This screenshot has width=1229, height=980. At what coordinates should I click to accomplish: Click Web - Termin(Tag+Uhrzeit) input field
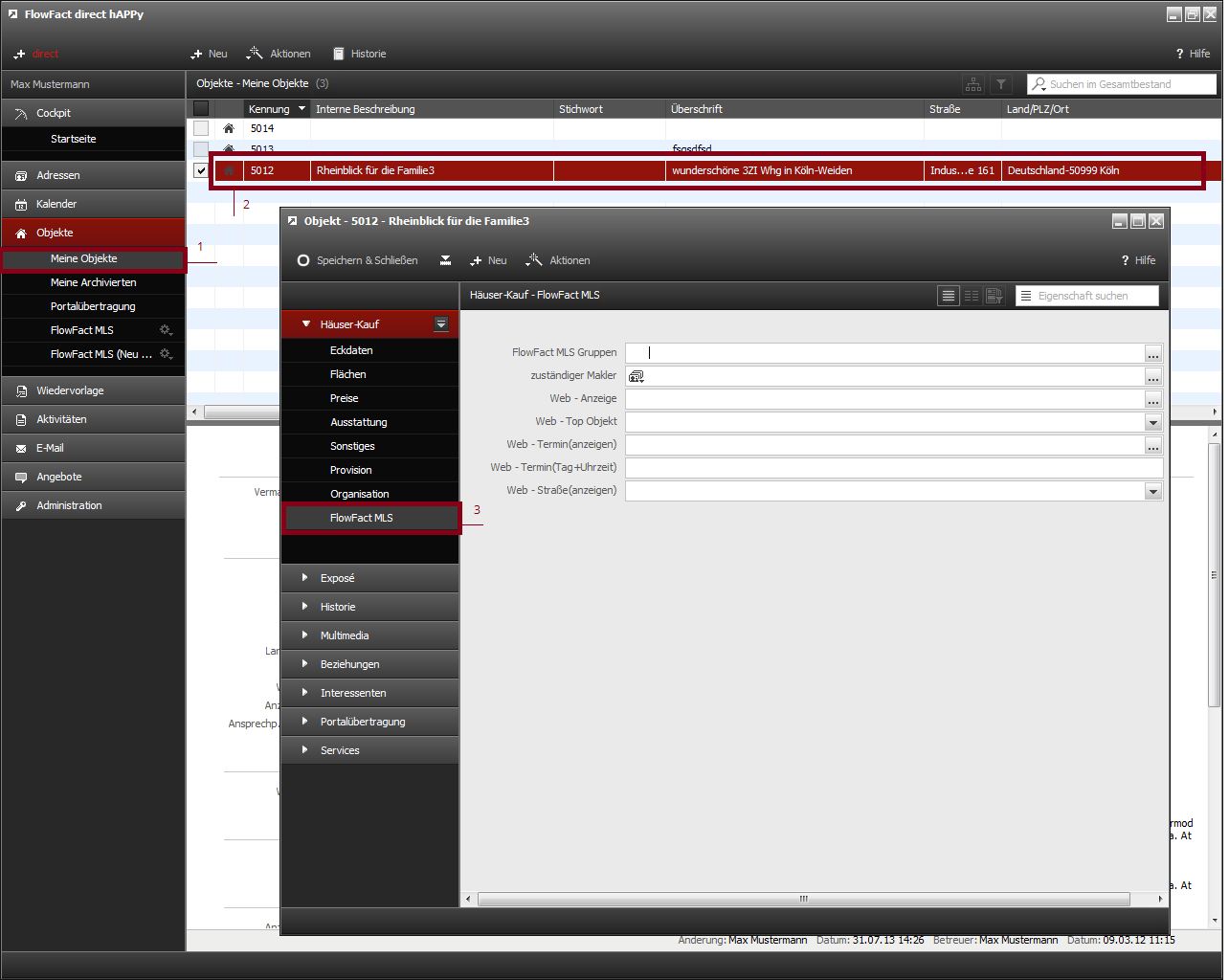[x=894, y=468]
